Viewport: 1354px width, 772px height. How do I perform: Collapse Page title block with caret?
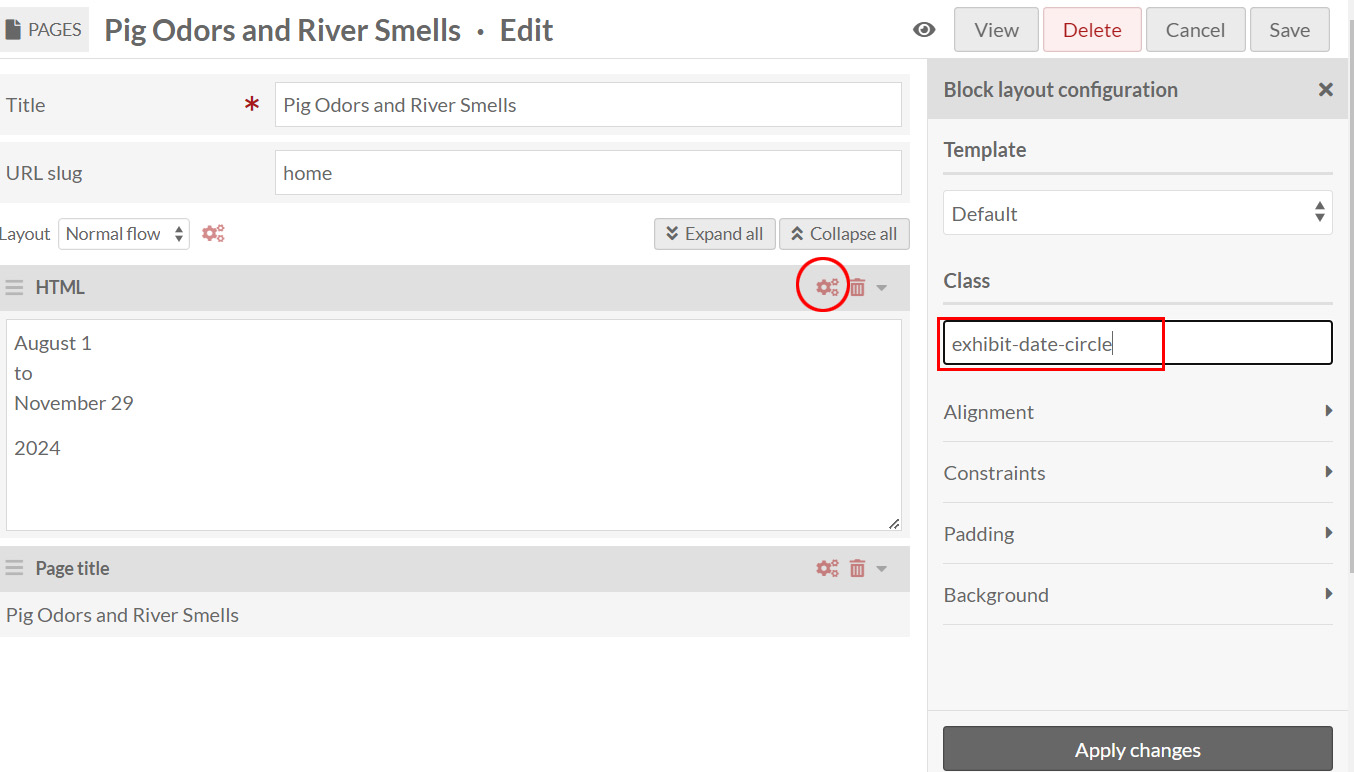tap(882, 568)
